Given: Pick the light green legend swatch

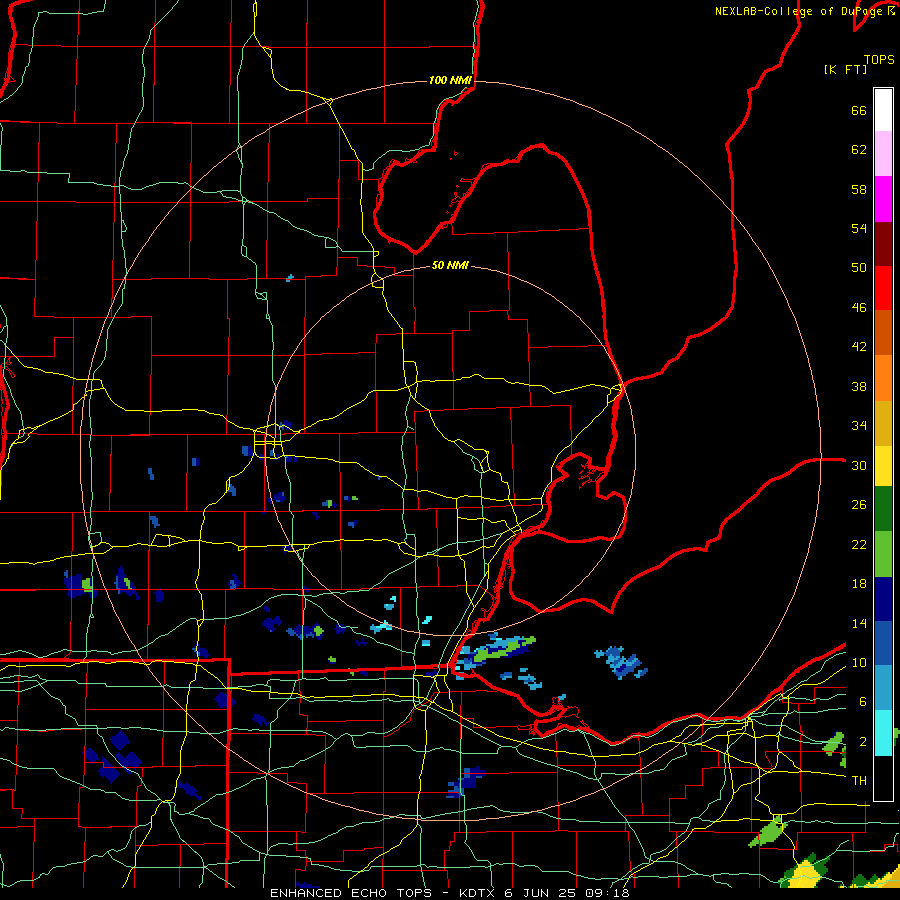Looking at the screenshot, I should point(883,554).
